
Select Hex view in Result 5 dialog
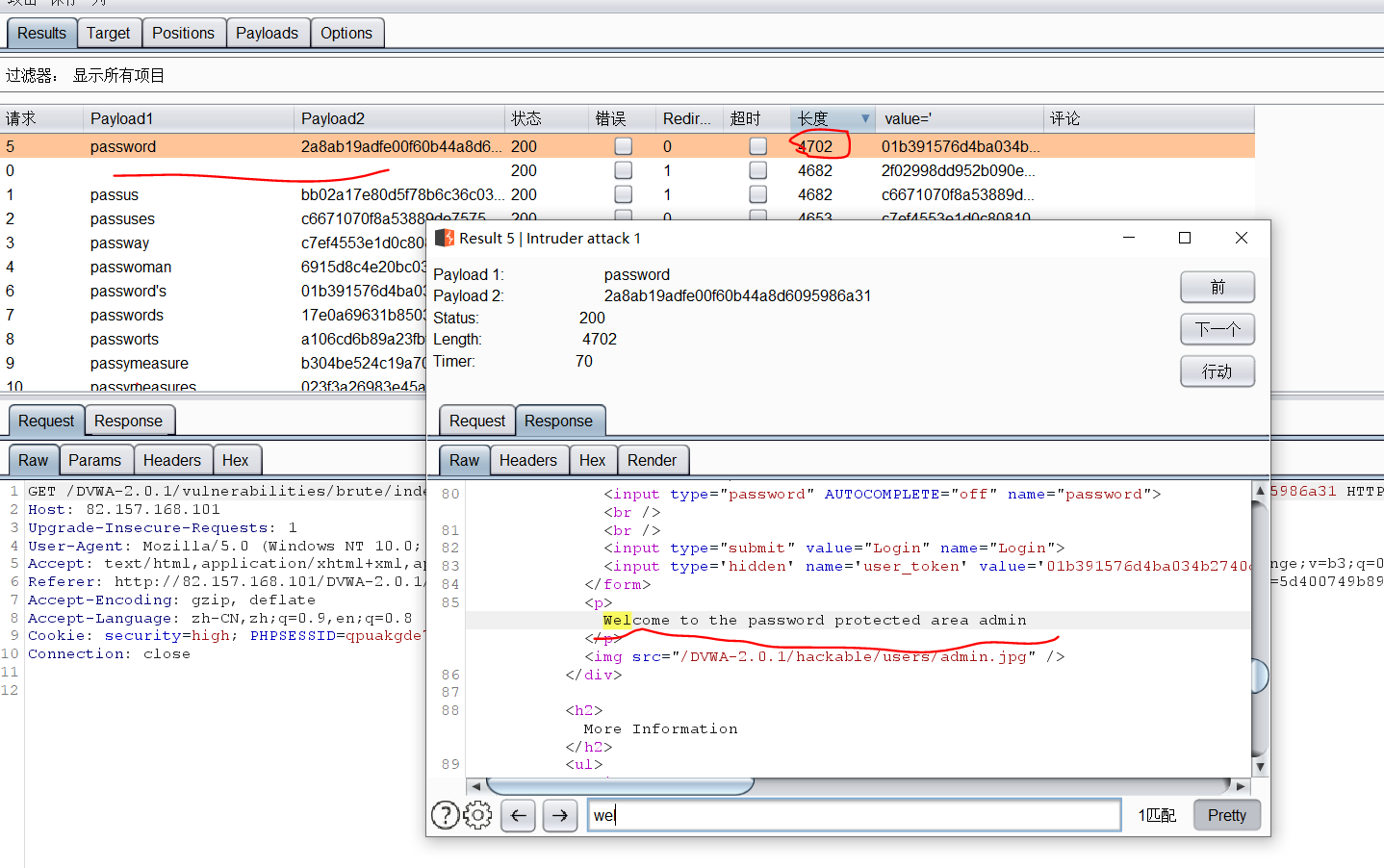tap(592, 460)
